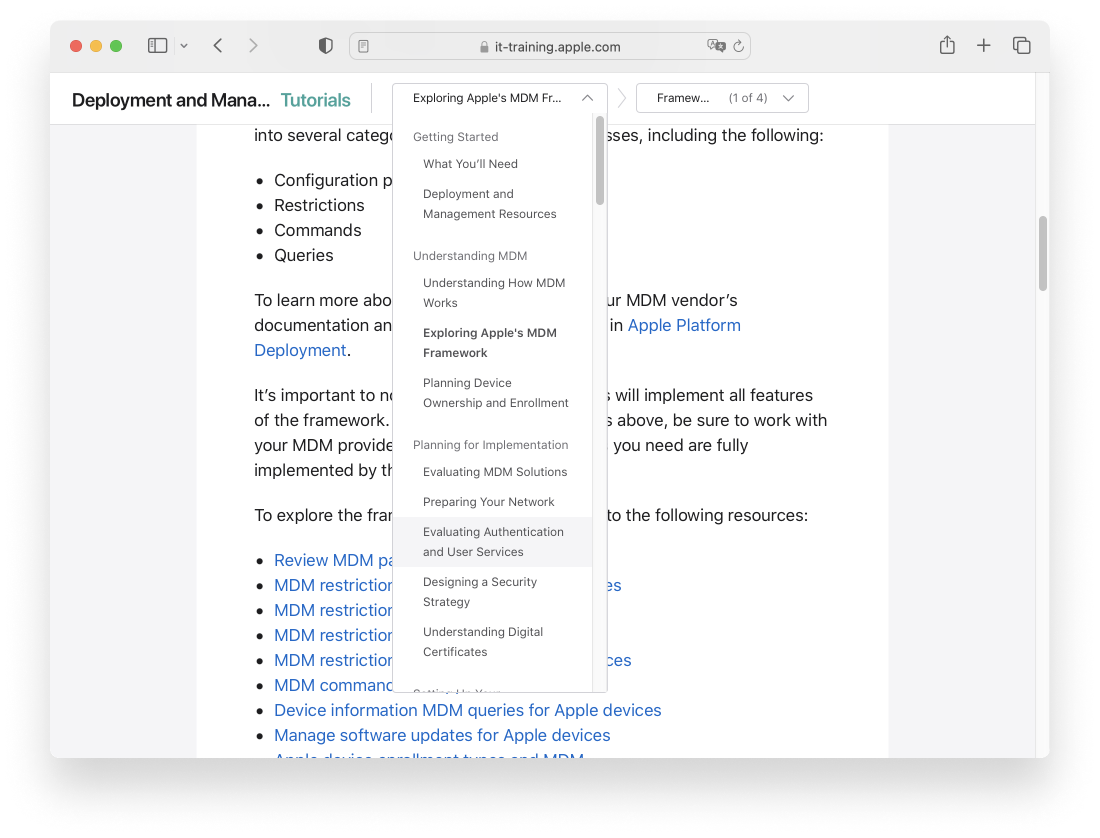Click the forward navigation arrow
This screenshot has height=838, width=1100.
pos(252,45)
